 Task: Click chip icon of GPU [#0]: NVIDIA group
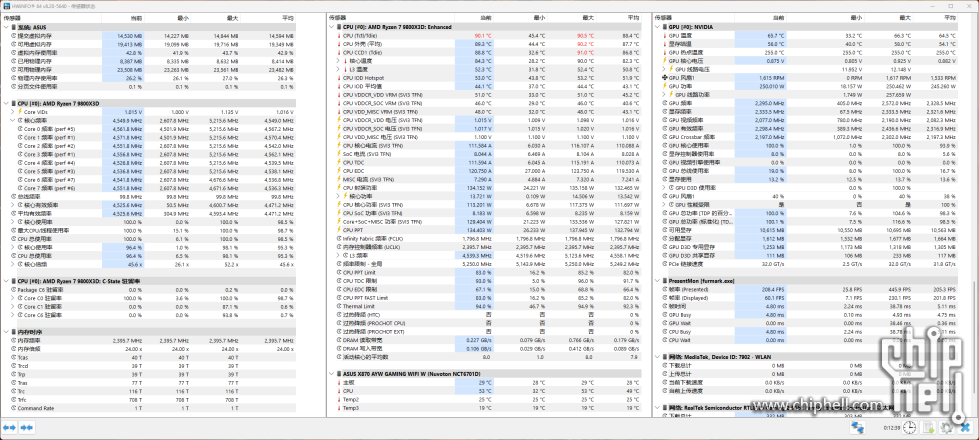click(x=664, y=27)
